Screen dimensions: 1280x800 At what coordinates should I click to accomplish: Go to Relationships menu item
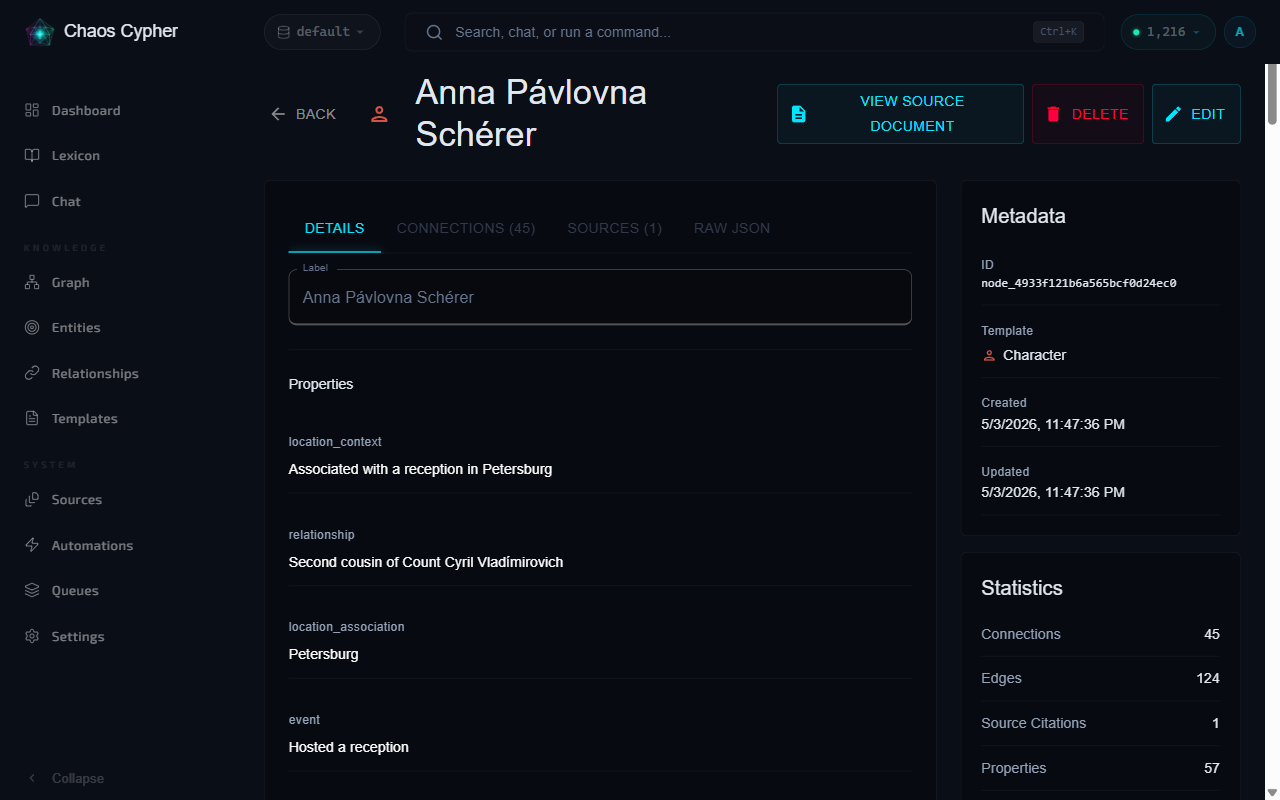pos(95,373)
